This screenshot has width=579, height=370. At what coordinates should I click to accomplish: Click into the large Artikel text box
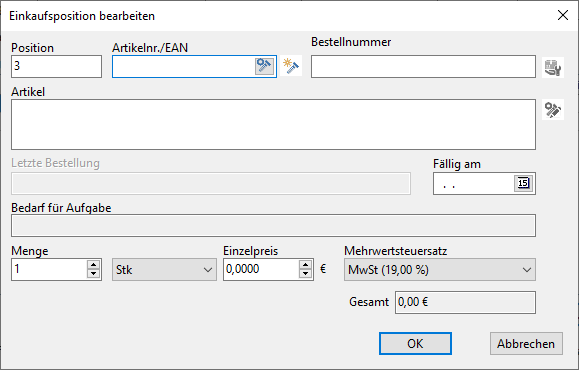pos(273,124)
